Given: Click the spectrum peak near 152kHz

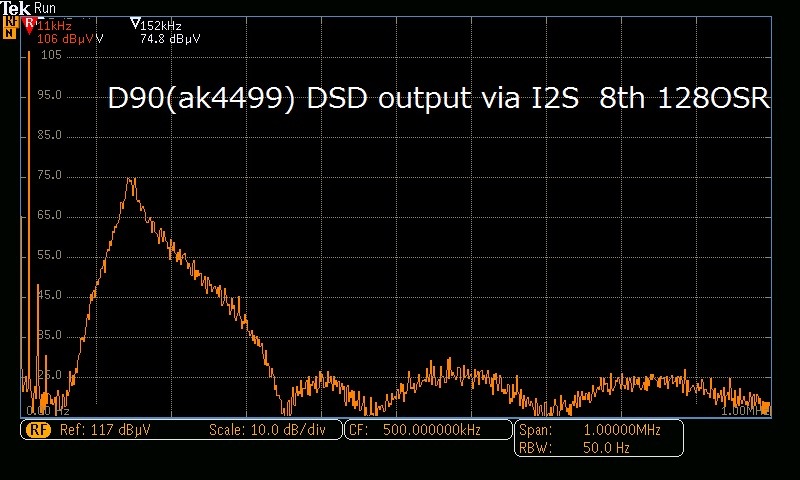Looking at the screenshot, I should tap(132, 180).
